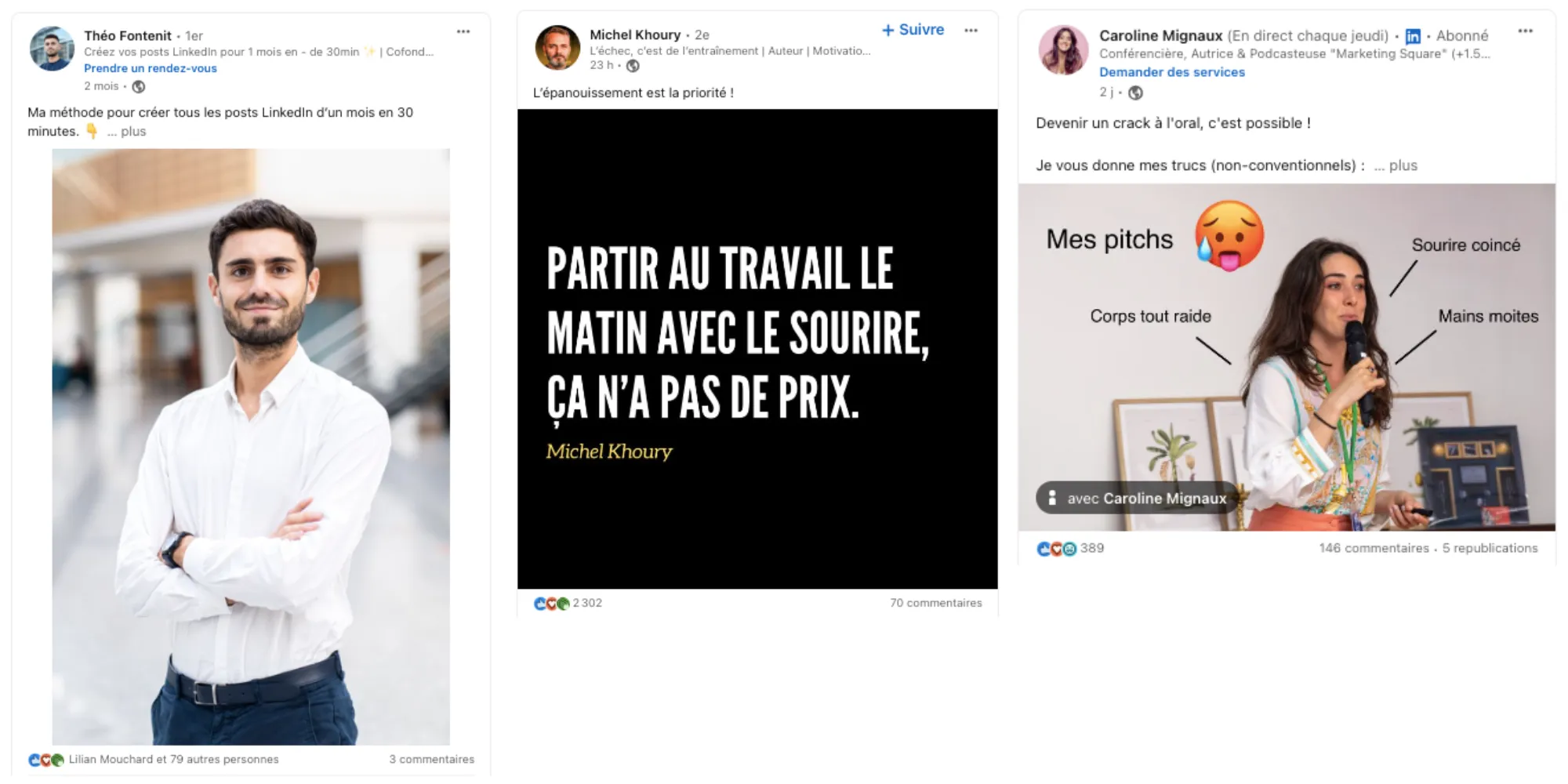This screenshot has width=1568, height=784.
Task: Click the globe visibility icon on Théo's post
Action: coord(139,87)
